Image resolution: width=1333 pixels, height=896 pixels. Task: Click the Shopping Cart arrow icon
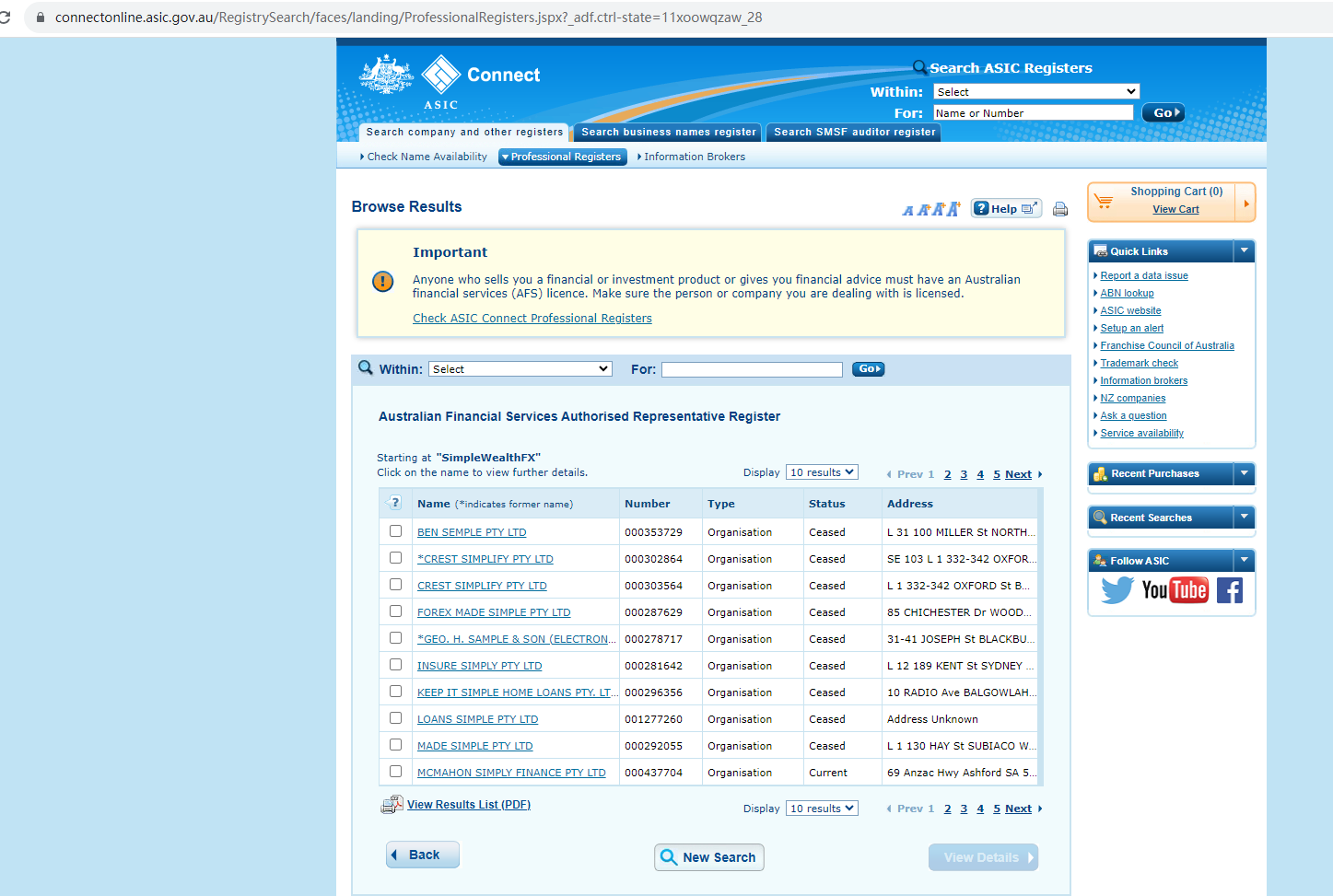pyautogui.click(x=1245, y=203)
